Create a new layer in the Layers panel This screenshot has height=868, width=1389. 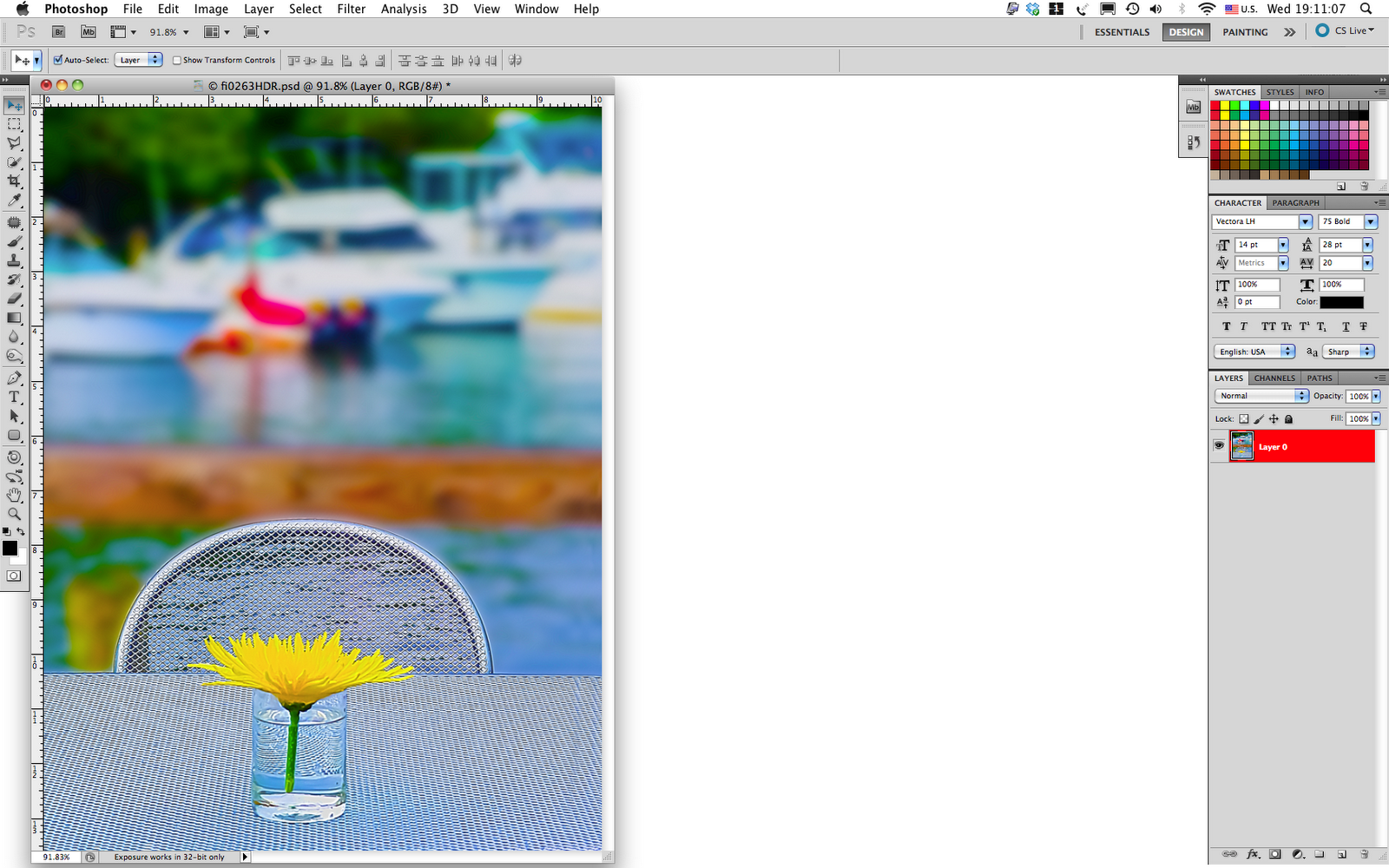(x=1340, y=853)
